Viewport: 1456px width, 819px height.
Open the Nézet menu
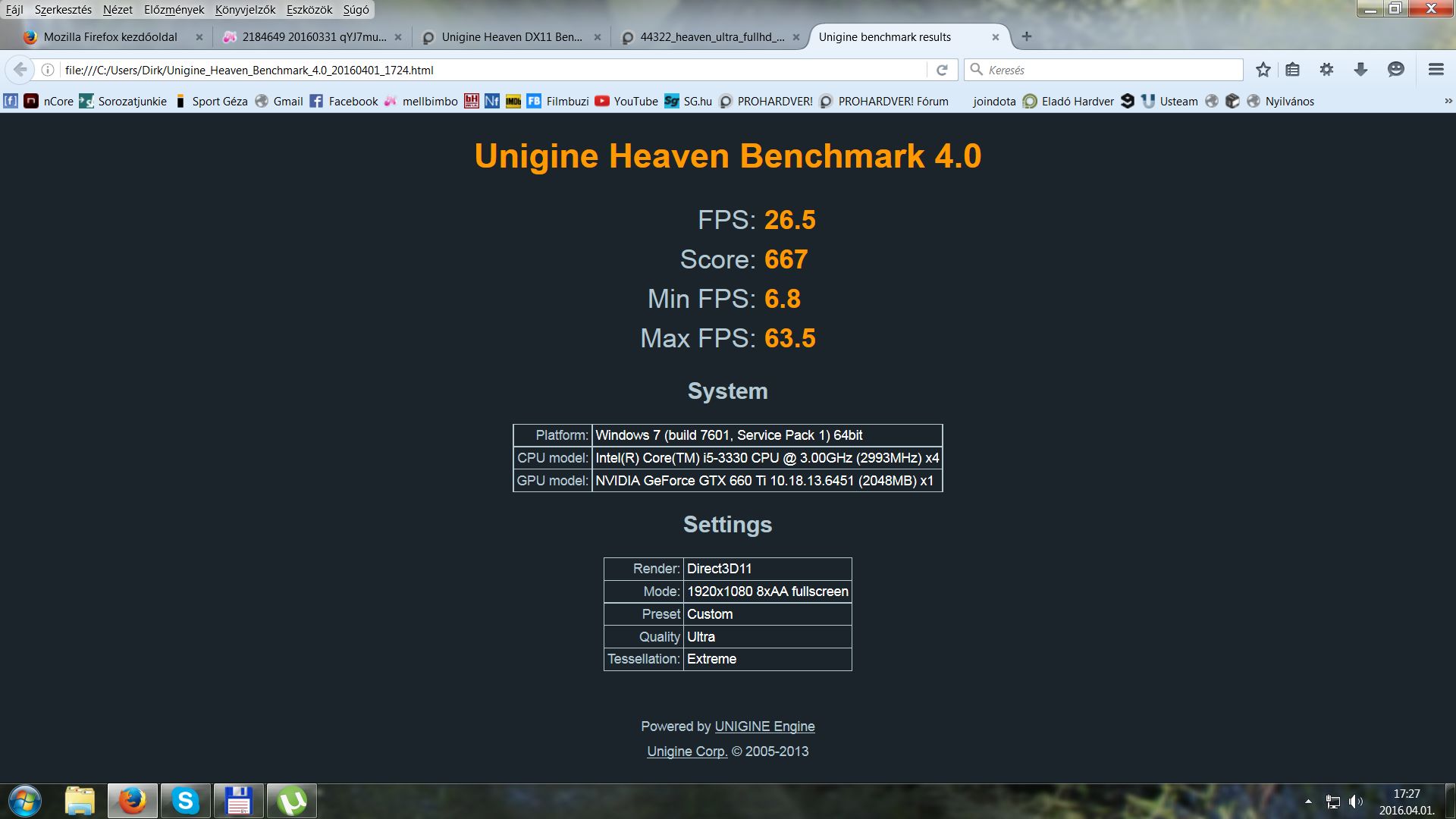point(118,10)
